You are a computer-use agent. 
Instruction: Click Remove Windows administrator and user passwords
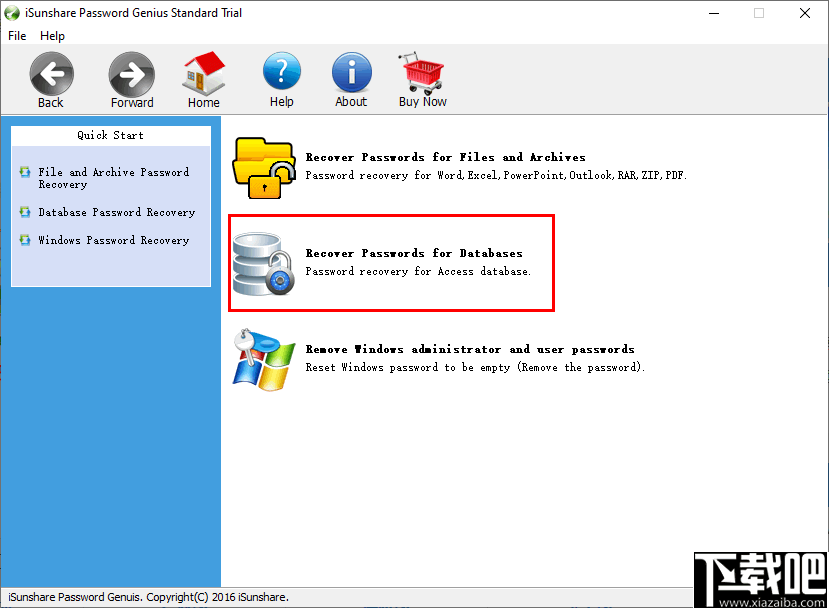pos(470,349)
